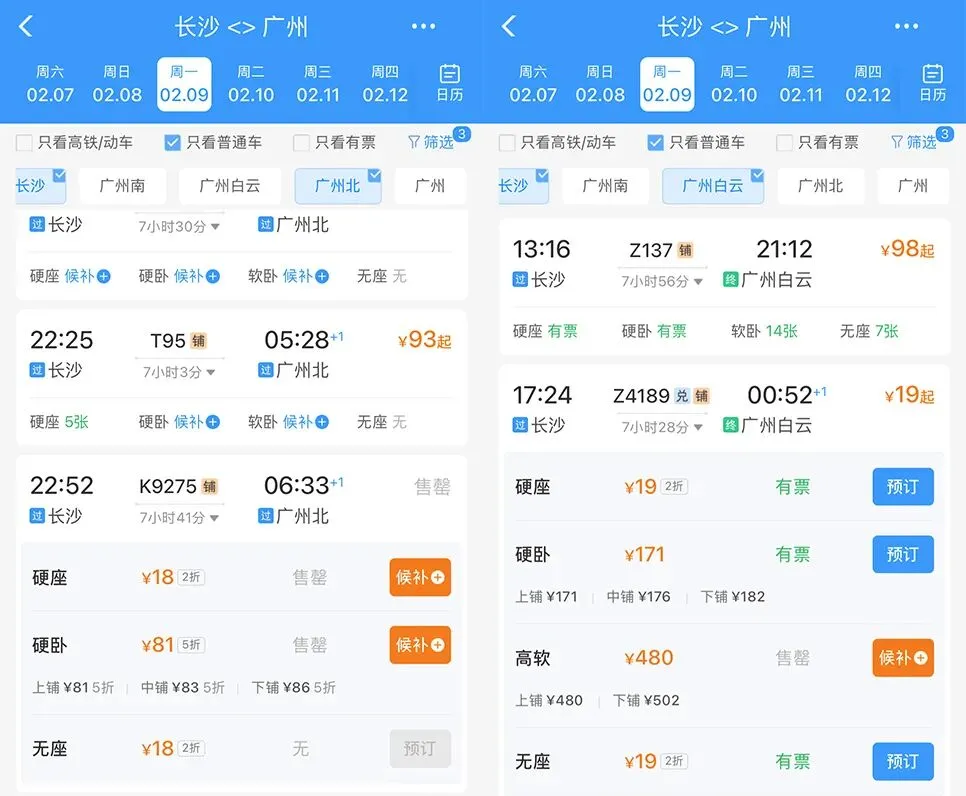Image resolution: width=966 pixels, height=796 pixels.
Task: Select 广州 station chip in right panel
Action: point(913,185)
